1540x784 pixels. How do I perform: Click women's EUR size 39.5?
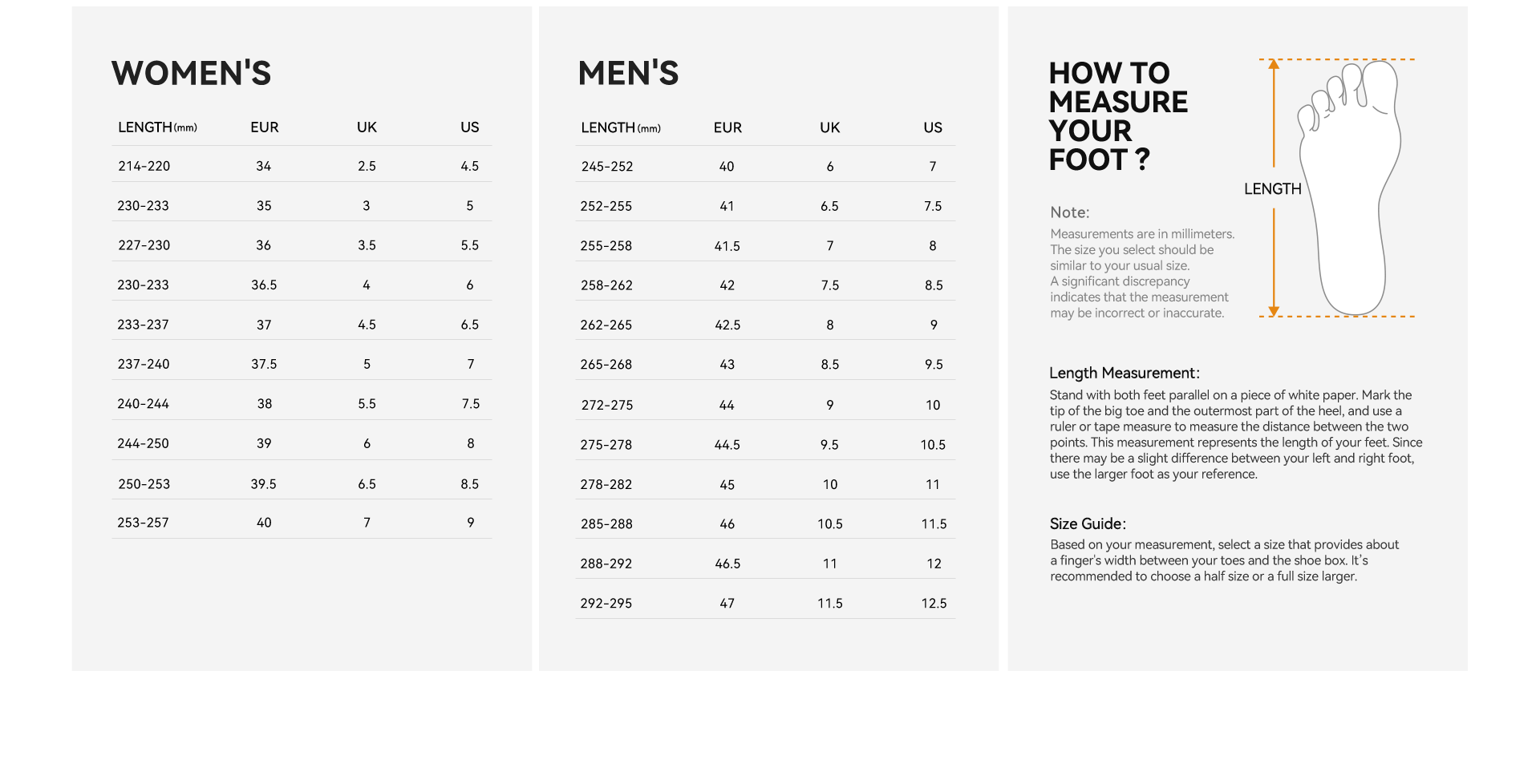(264, 484)
